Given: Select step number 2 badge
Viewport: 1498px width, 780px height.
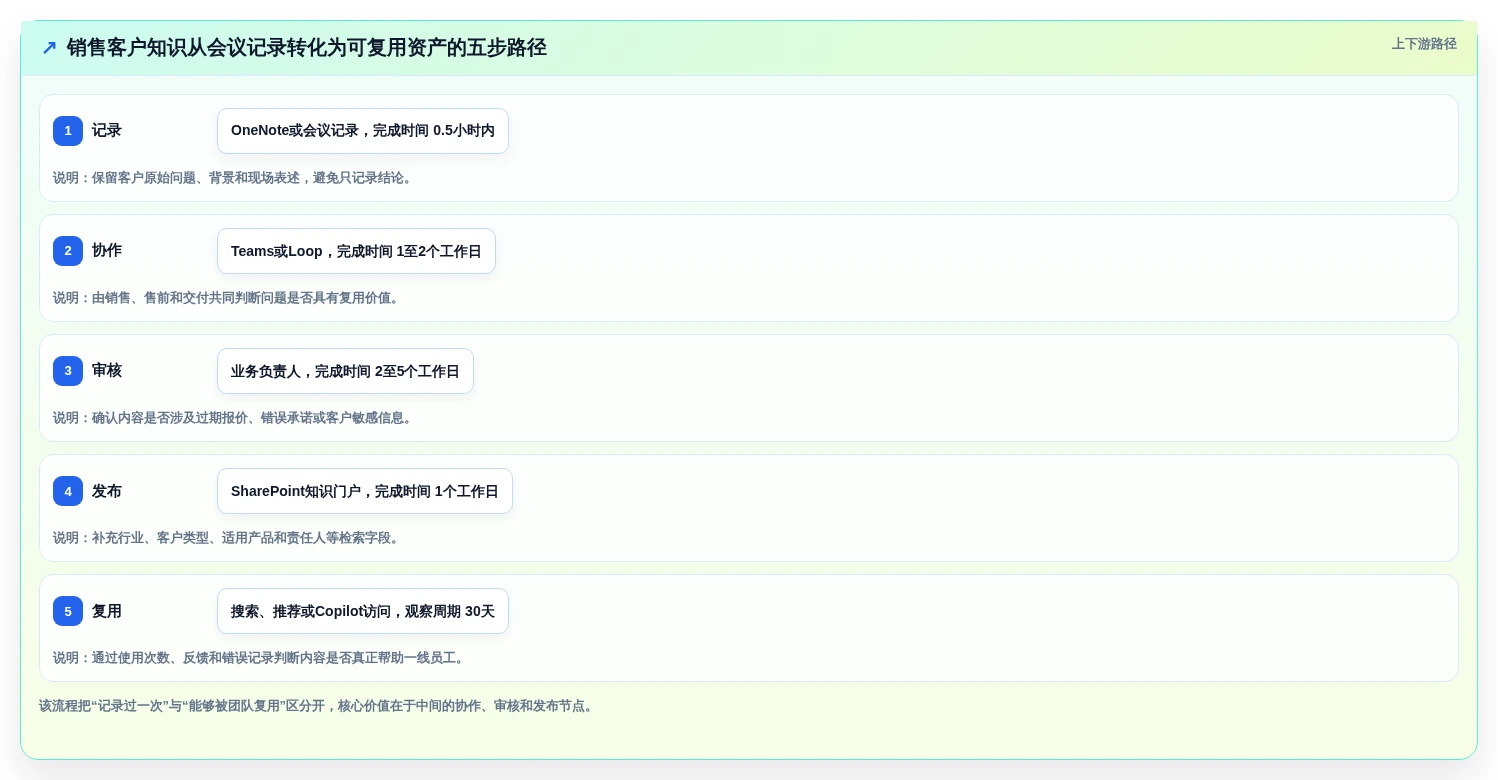Looking at the screenshot, I should [x=68, y=251].
